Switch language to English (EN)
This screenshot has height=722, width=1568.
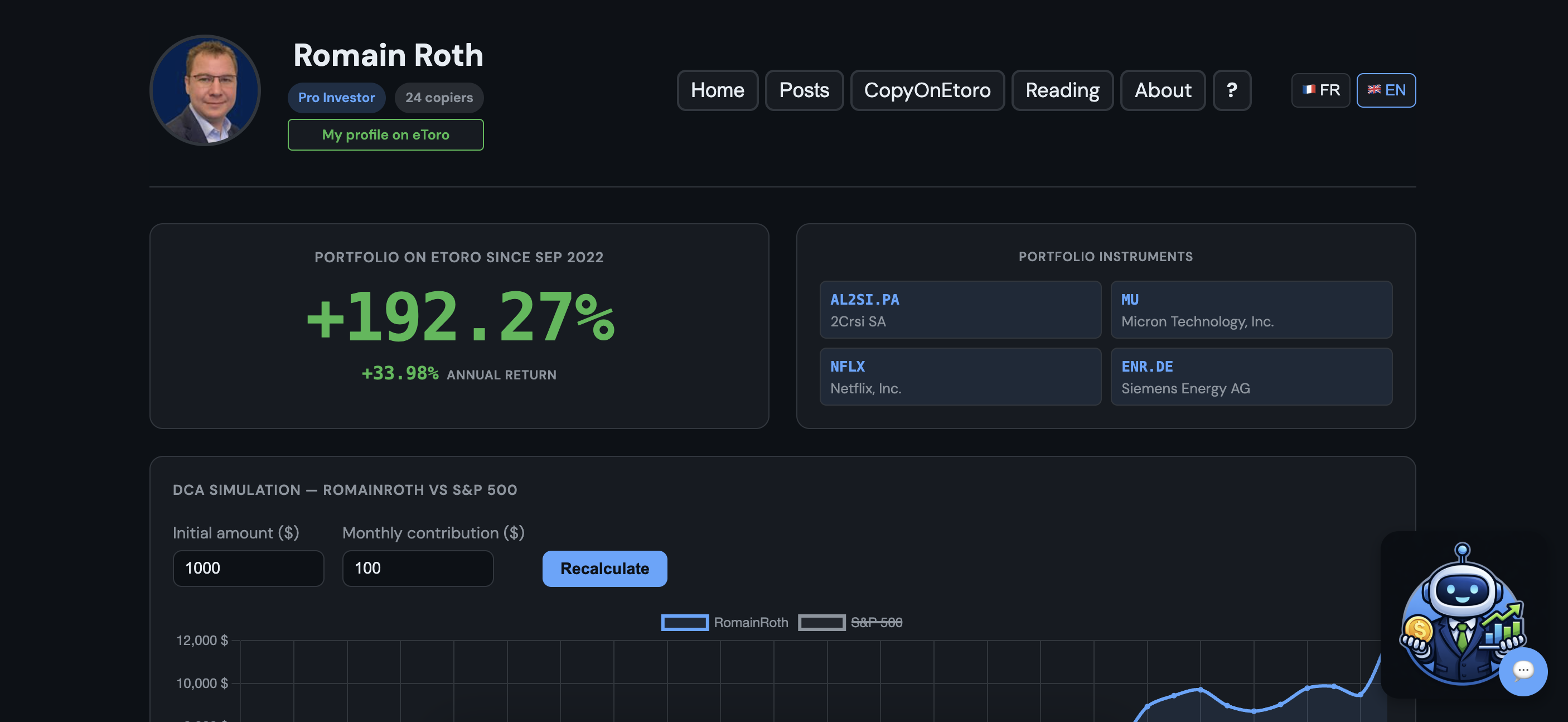[1386, 90]
